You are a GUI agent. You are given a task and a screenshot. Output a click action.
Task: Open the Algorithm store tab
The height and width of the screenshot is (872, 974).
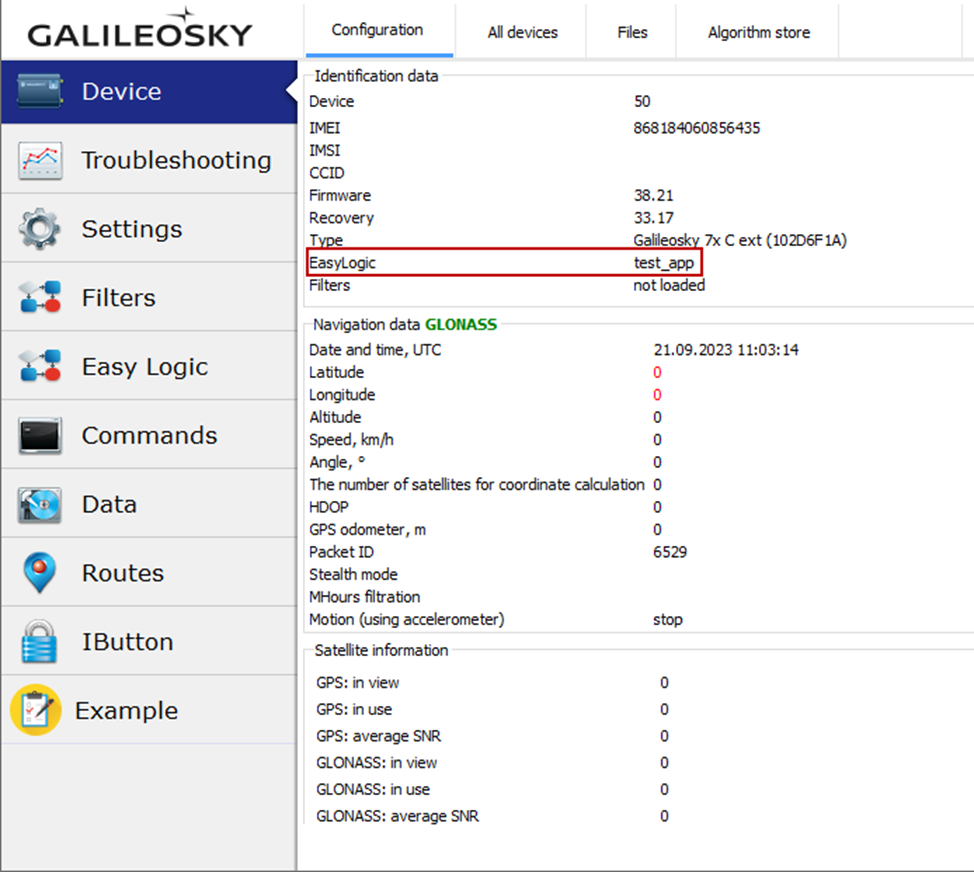tap(758, 32)
